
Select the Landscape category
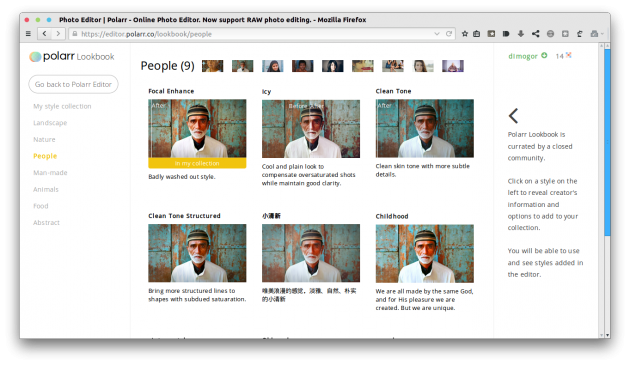[50, 123]
